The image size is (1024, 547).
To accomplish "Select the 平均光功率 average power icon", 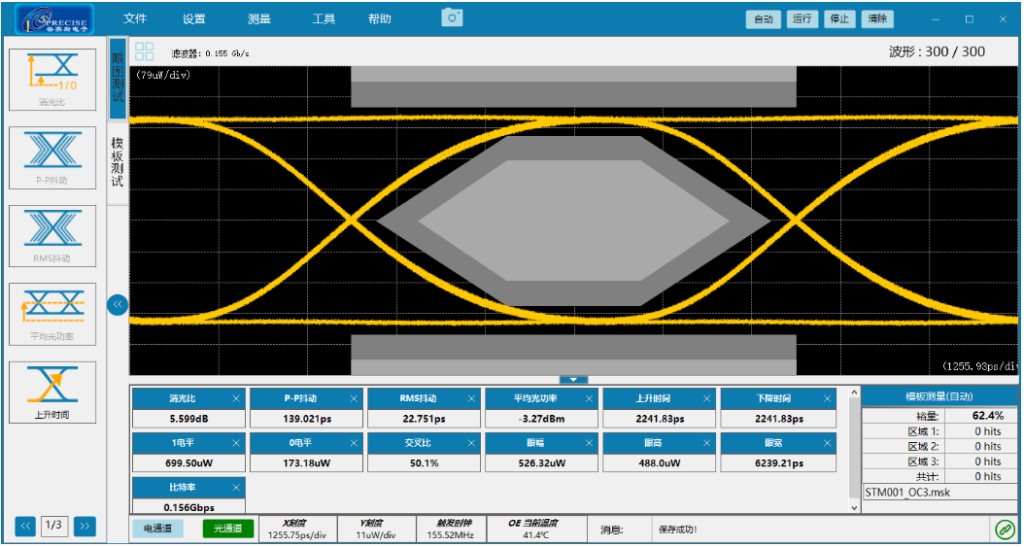I will 52,312.
